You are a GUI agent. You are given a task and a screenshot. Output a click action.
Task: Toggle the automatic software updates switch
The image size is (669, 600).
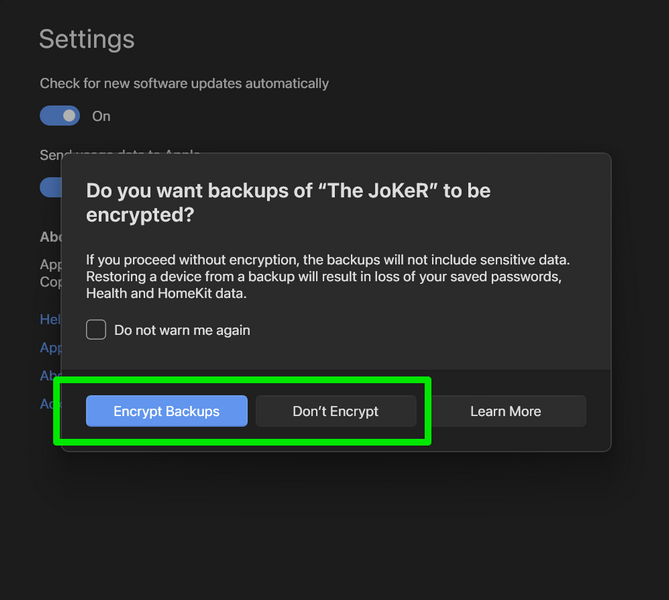tap(59, 116)
